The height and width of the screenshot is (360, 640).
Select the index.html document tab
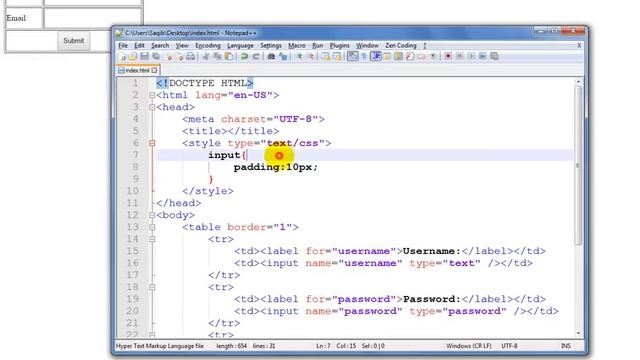(x=138, y=70)
